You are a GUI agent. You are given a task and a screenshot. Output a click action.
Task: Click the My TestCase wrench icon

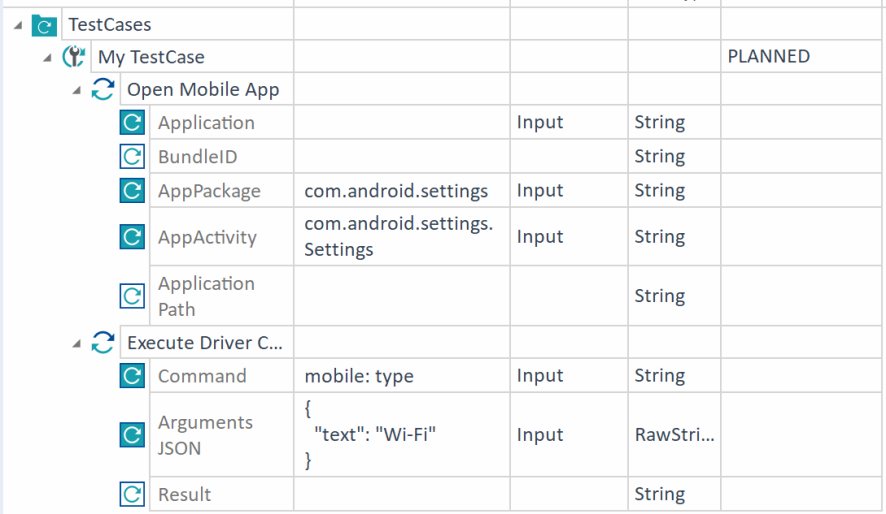click(74, 57)
